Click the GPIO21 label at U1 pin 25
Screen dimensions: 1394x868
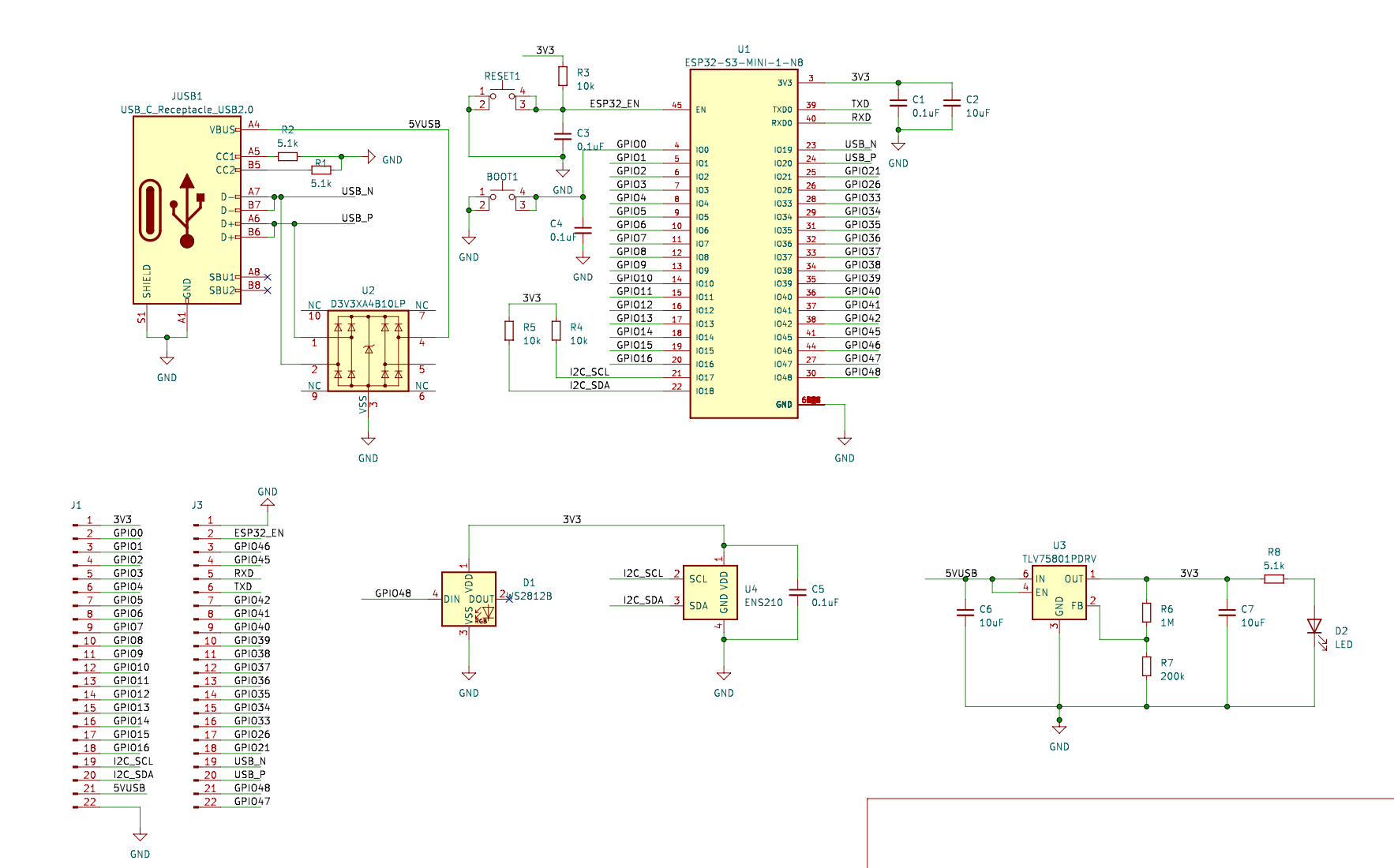click(863, 170)
